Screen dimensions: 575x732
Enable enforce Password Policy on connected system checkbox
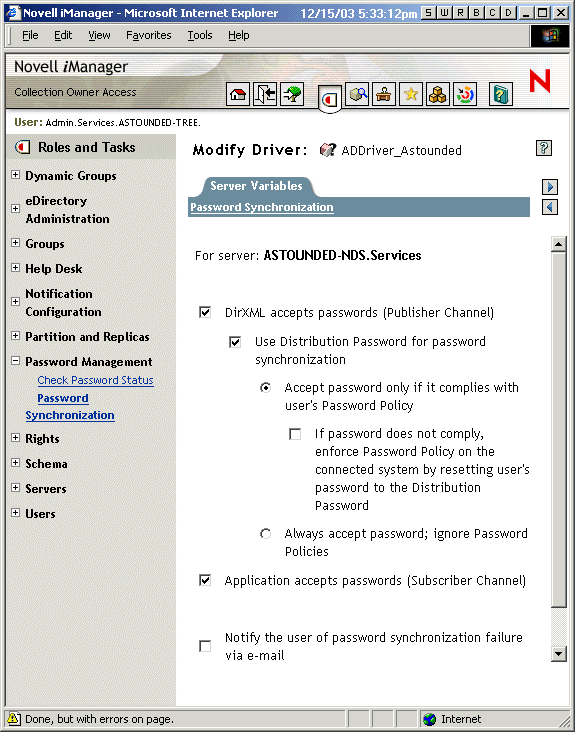click(295, 434)
